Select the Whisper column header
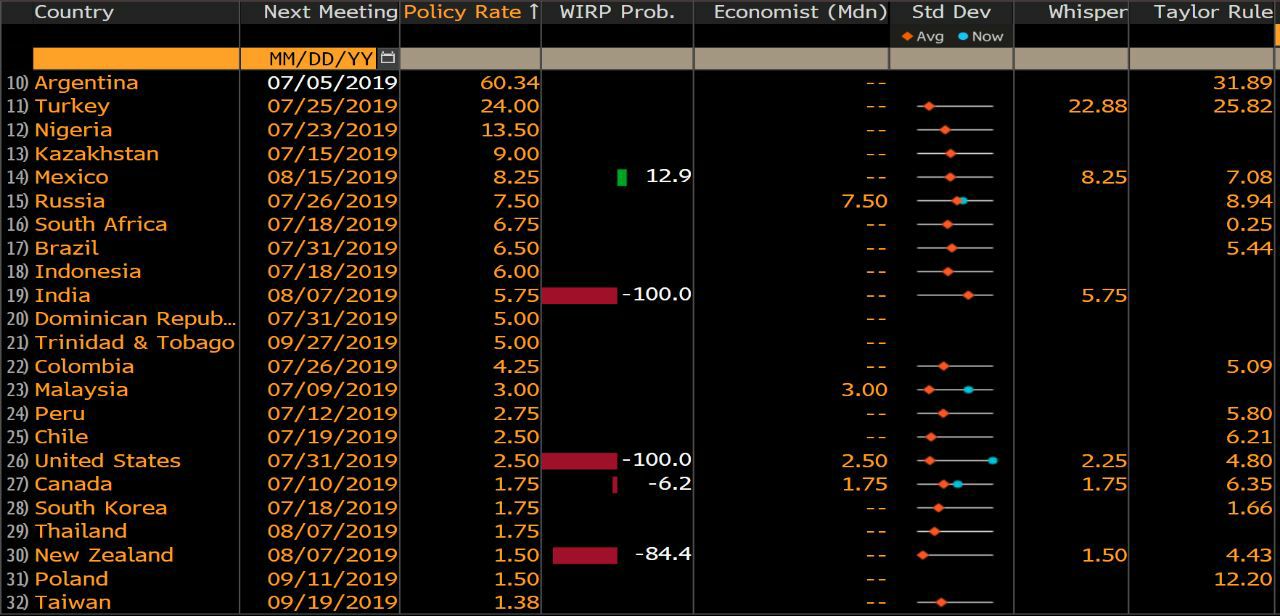This screenshot has height=616, width=1280. point(1087,12)
